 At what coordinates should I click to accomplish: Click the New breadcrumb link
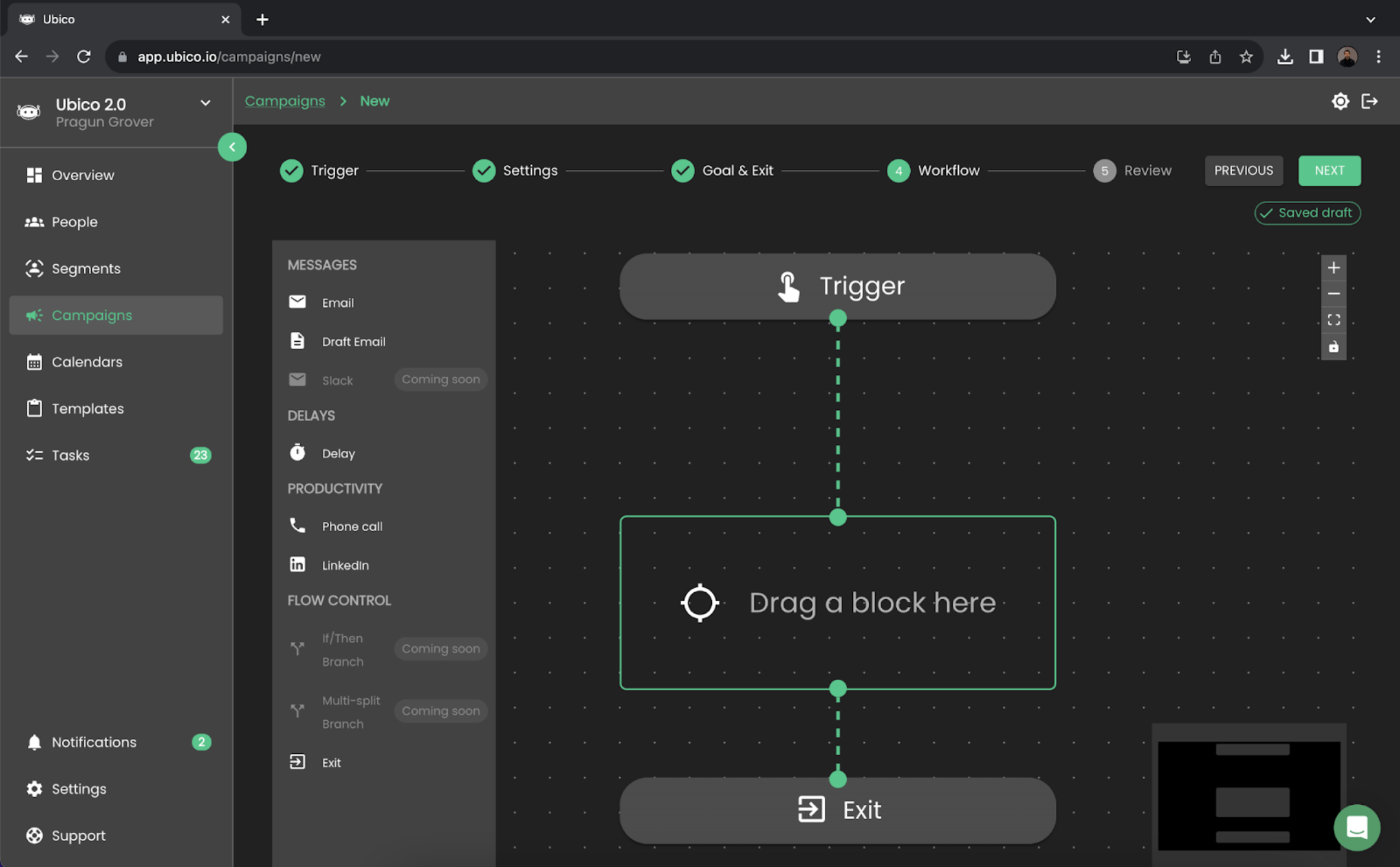[375, 101]
